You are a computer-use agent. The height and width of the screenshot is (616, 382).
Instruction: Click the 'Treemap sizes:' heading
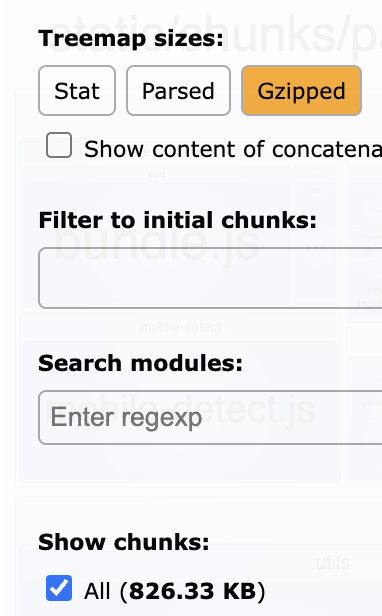(131, 38)
